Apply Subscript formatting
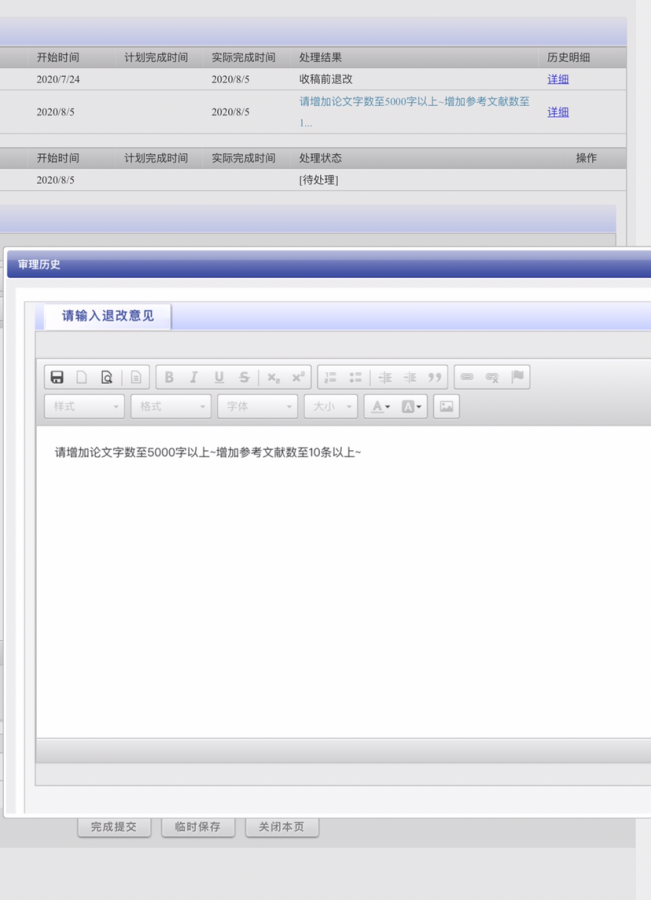Image resolution: width=651 pixels, height=900 pixels. [273, 377]
